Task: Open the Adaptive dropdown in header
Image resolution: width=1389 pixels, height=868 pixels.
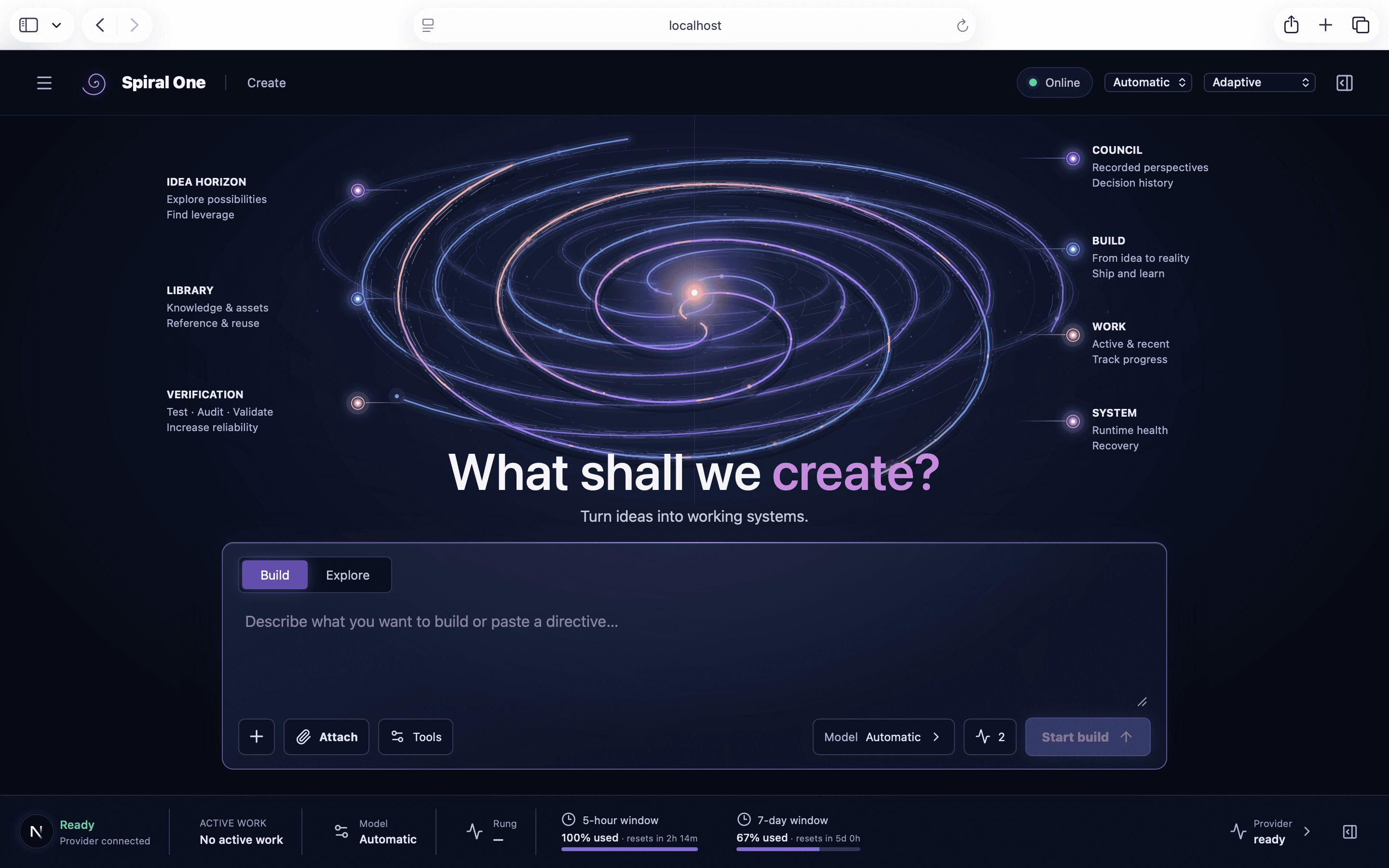Action: click(1259, 82)
